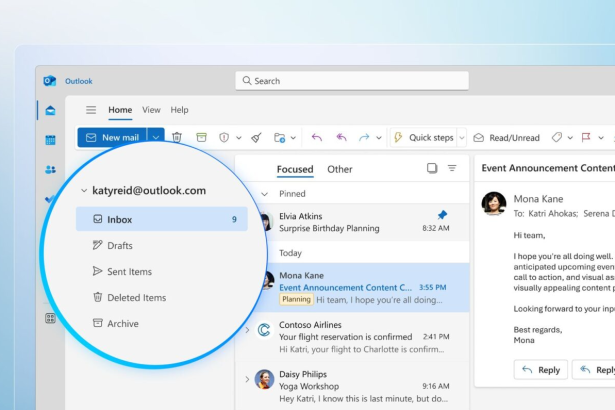Toggle the hamburger navigation pane icon
Screen dimensions: 615x410
(91, 110)
